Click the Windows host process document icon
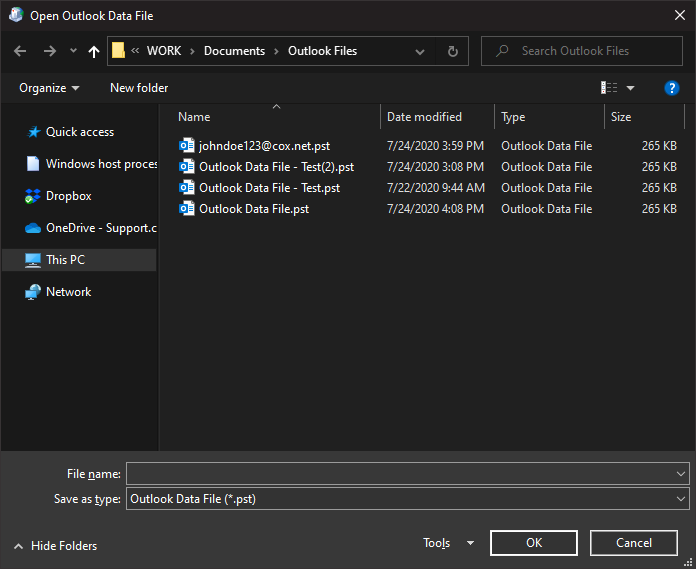696x569 pixels. pyautogui.click(x=33, y=164)
